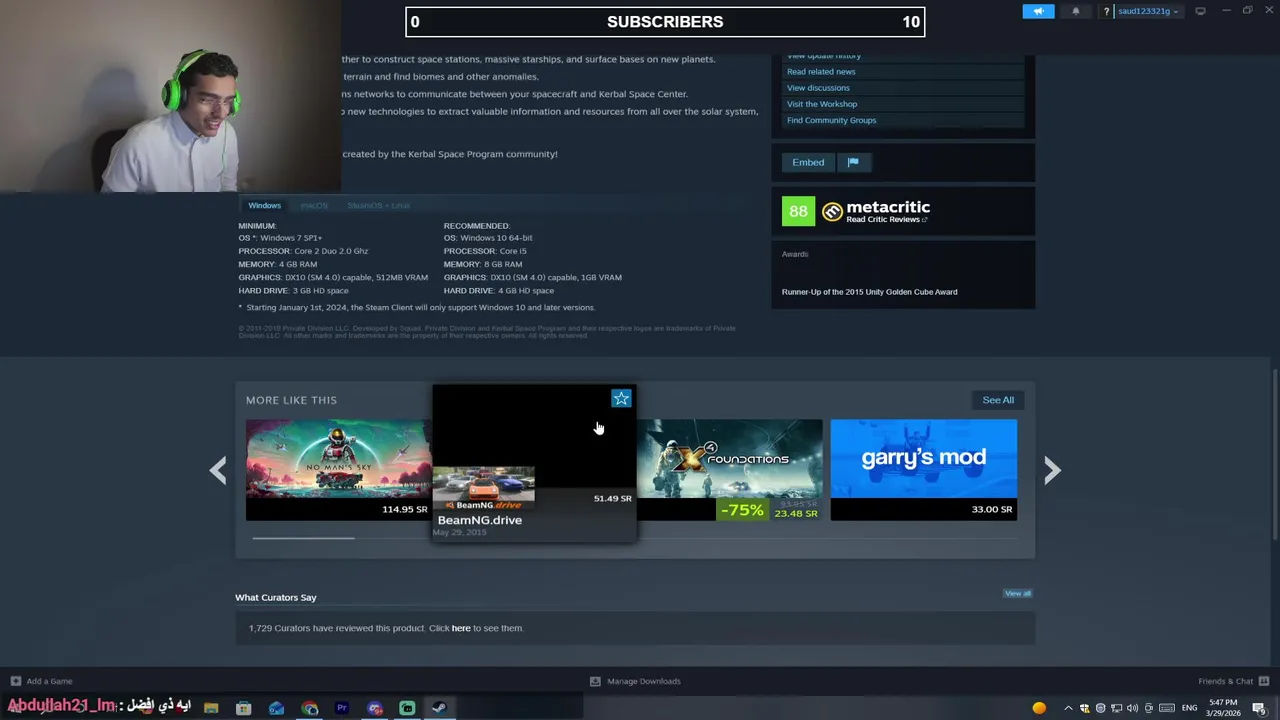Open Google Chrome in the taskbar
Image resolution: width=1280 pixels, height=720 pixels.
point(310,708)
